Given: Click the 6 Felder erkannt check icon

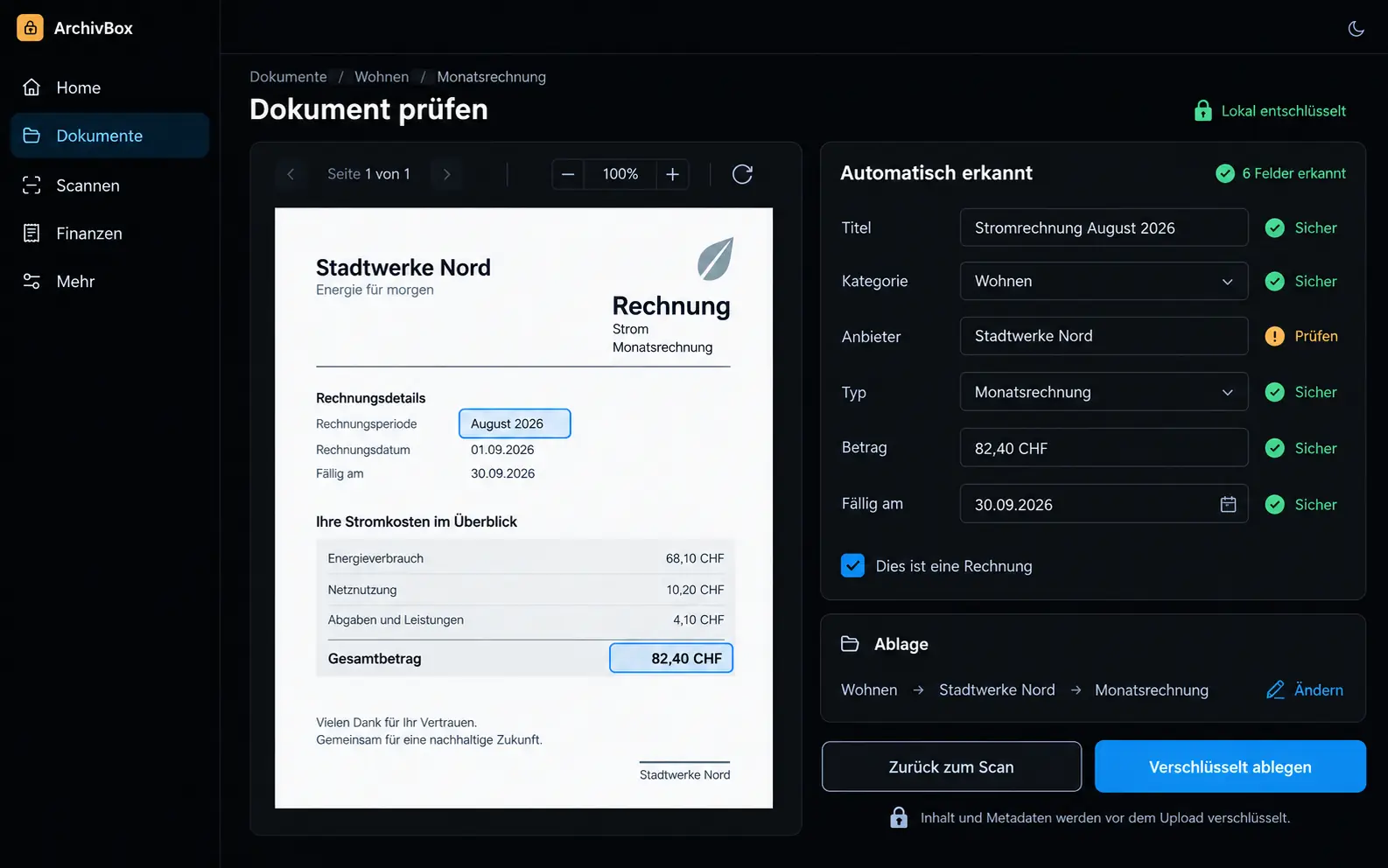Looking at the screenshot, I should (1225, 173).
